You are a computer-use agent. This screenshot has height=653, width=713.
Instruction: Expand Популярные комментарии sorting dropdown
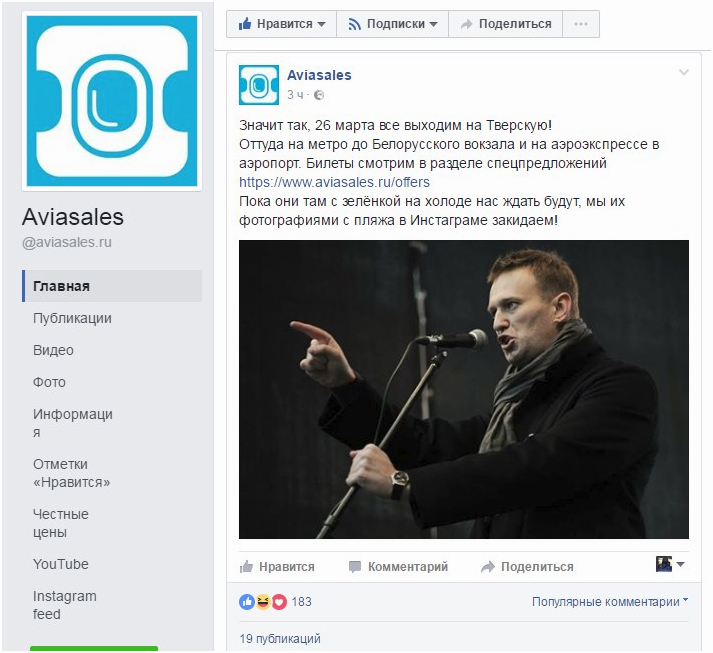click(x=610, y=602)
